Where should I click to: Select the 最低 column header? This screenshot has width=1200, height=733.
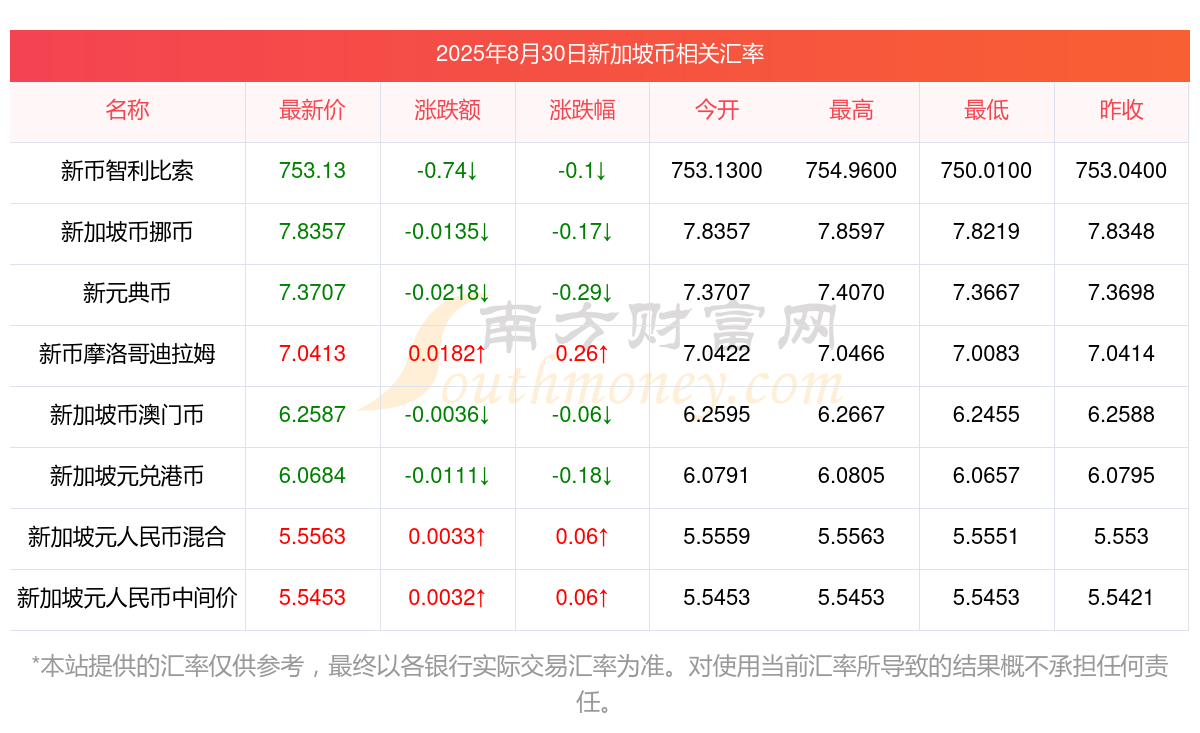click(986, 111)
